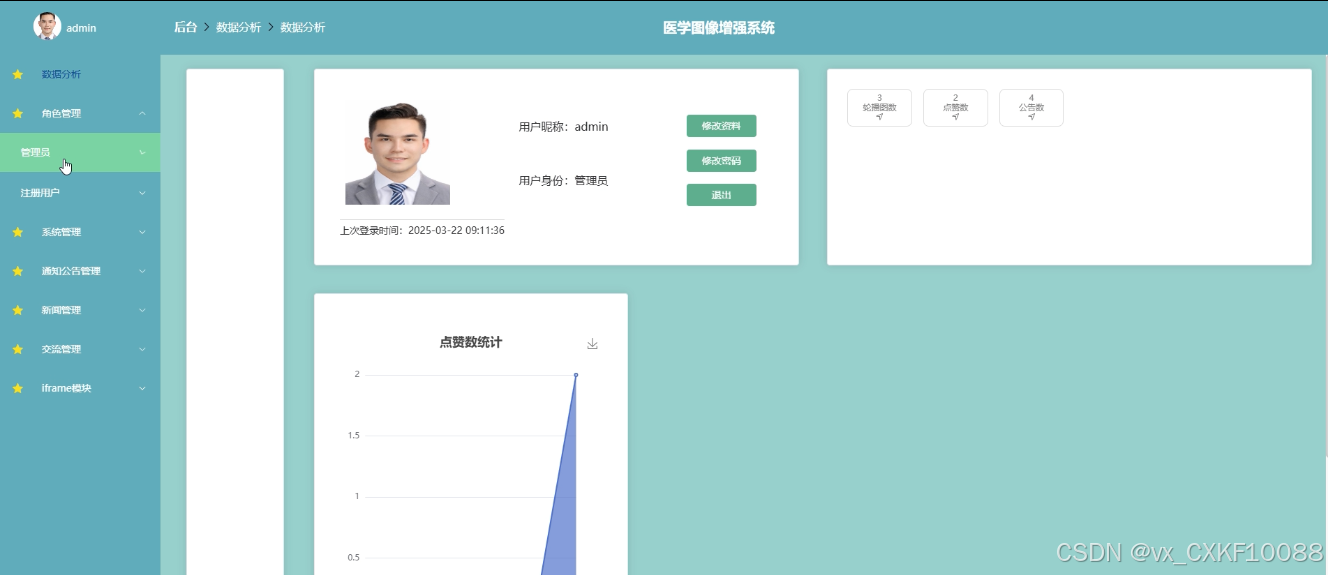1328x575 pixels.
Task: Expand the 注册用户 submenu chevron
Action: pyautogui.click(x=142, y=192)
